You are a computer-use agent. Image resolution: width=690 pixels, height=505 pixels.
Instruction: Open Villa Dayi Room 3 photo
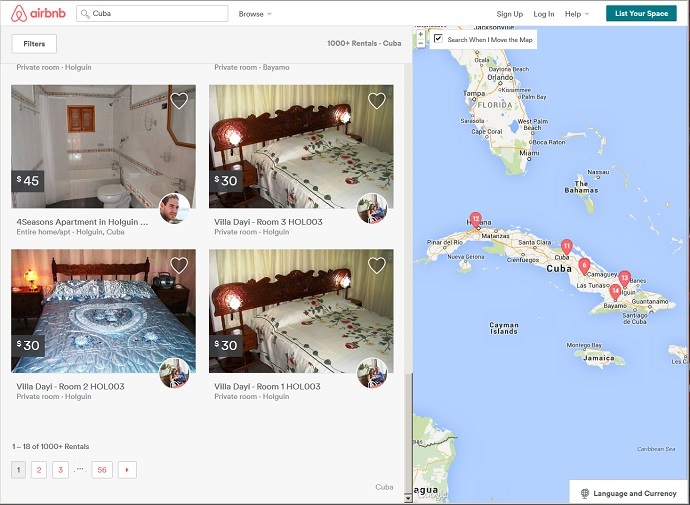click(x=301, y=146)
